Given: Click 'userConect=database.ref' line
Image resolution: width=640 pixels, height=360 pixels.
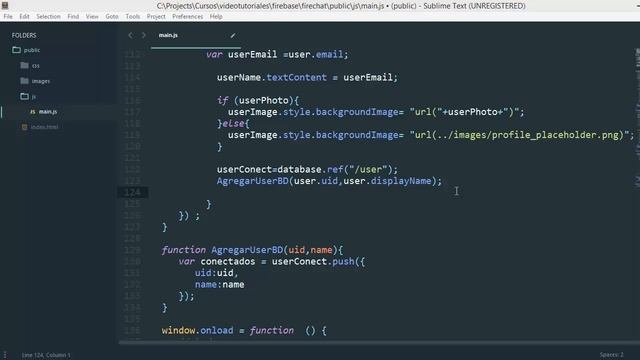Looking at the screenshot, I should click(307, 169).
